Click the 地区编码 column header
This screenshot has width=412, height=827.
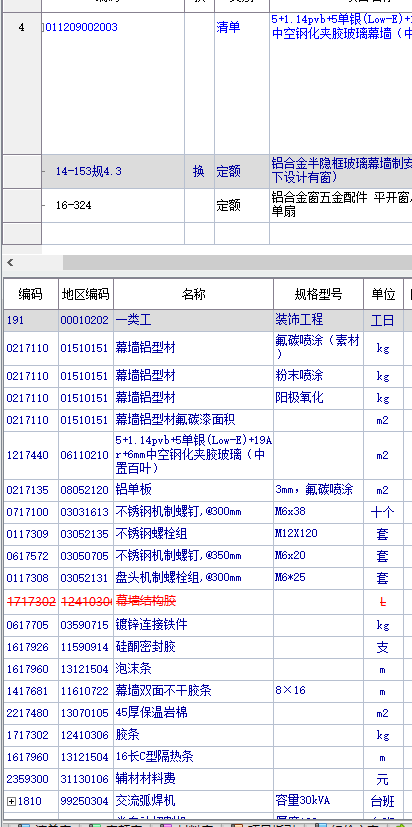[85, 294]
